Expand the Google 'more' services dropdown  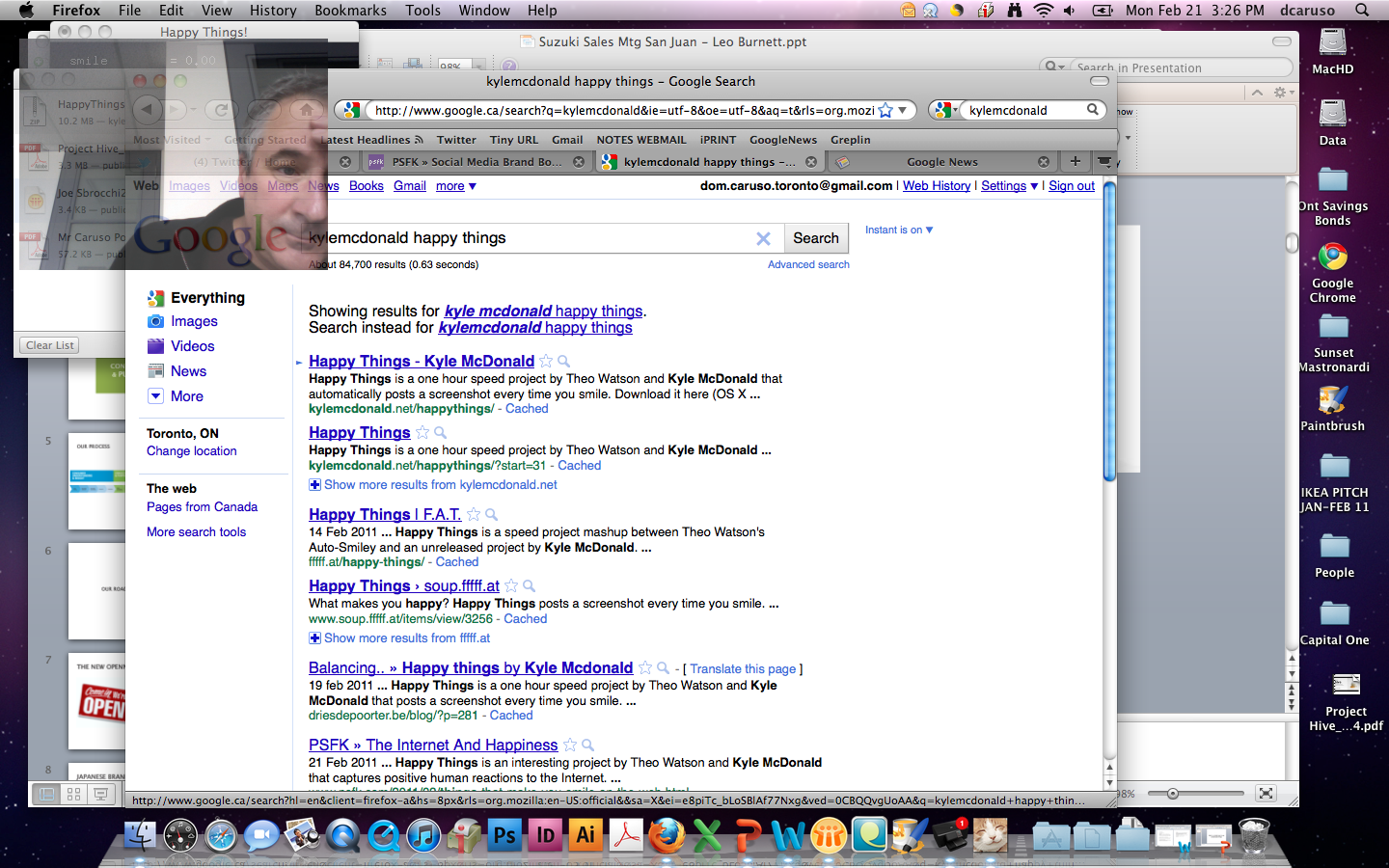click(x=455, y=186)
